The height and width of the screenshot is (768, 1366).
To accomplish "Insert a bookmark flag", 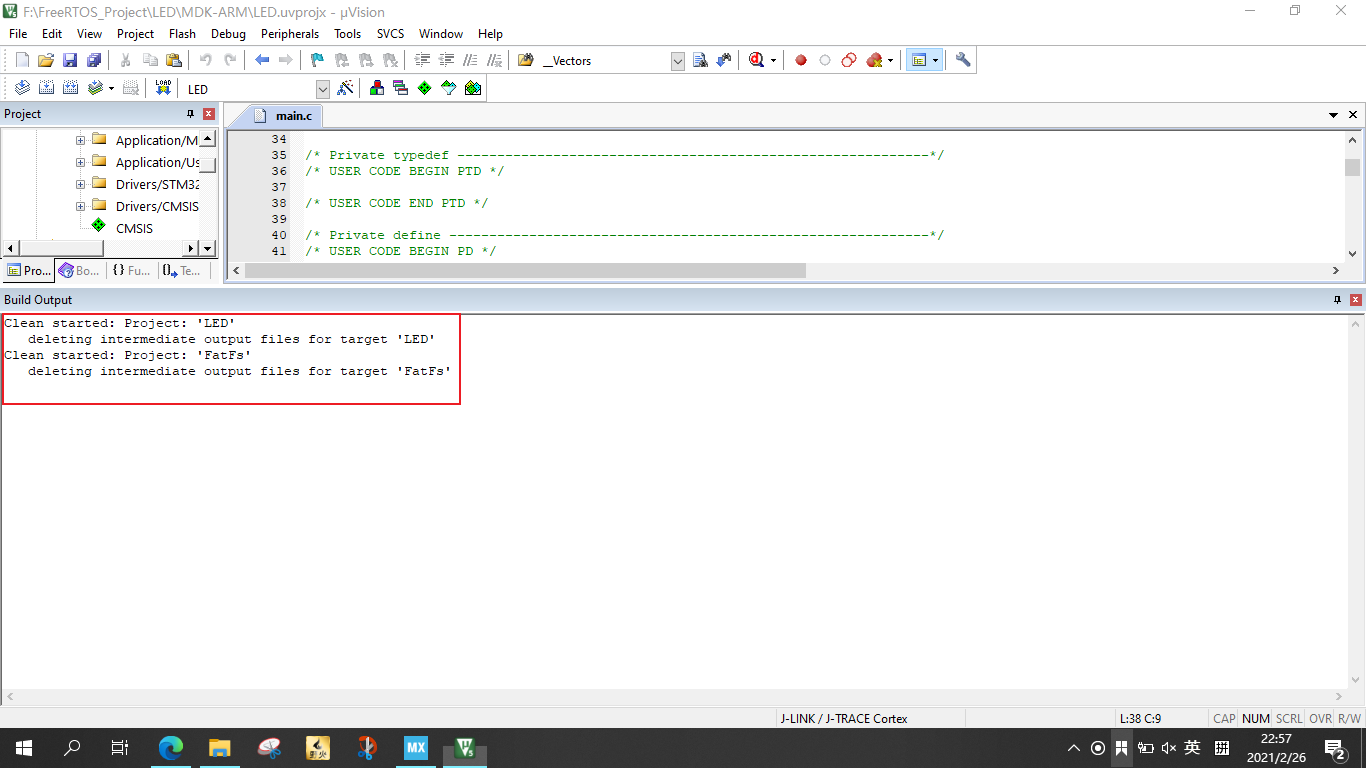I will 317,60.
